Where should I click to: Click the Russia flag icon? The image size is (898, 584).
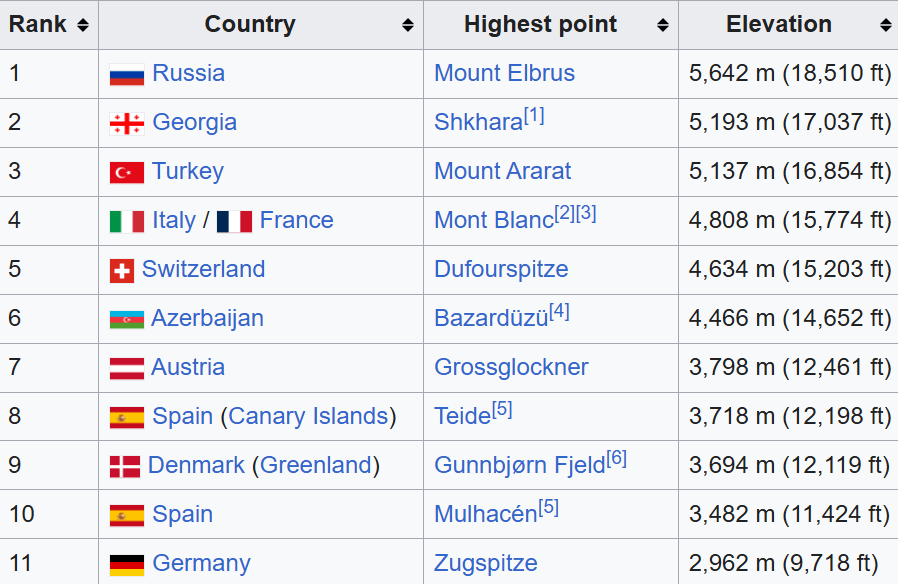click(127, 74)
